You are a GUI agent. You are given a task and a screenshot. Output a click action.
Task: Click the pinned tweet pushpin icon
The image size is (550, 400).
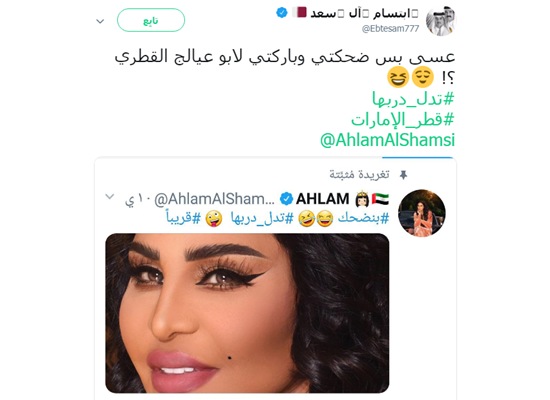point(403,175)
